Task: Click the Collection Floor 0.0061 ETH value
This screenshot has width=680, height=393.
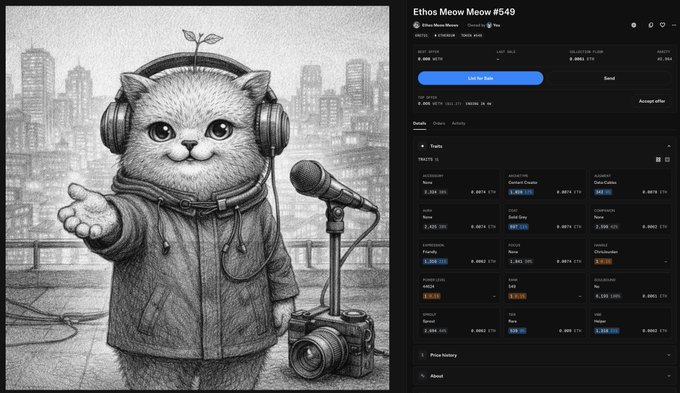Action: (582, 59)
